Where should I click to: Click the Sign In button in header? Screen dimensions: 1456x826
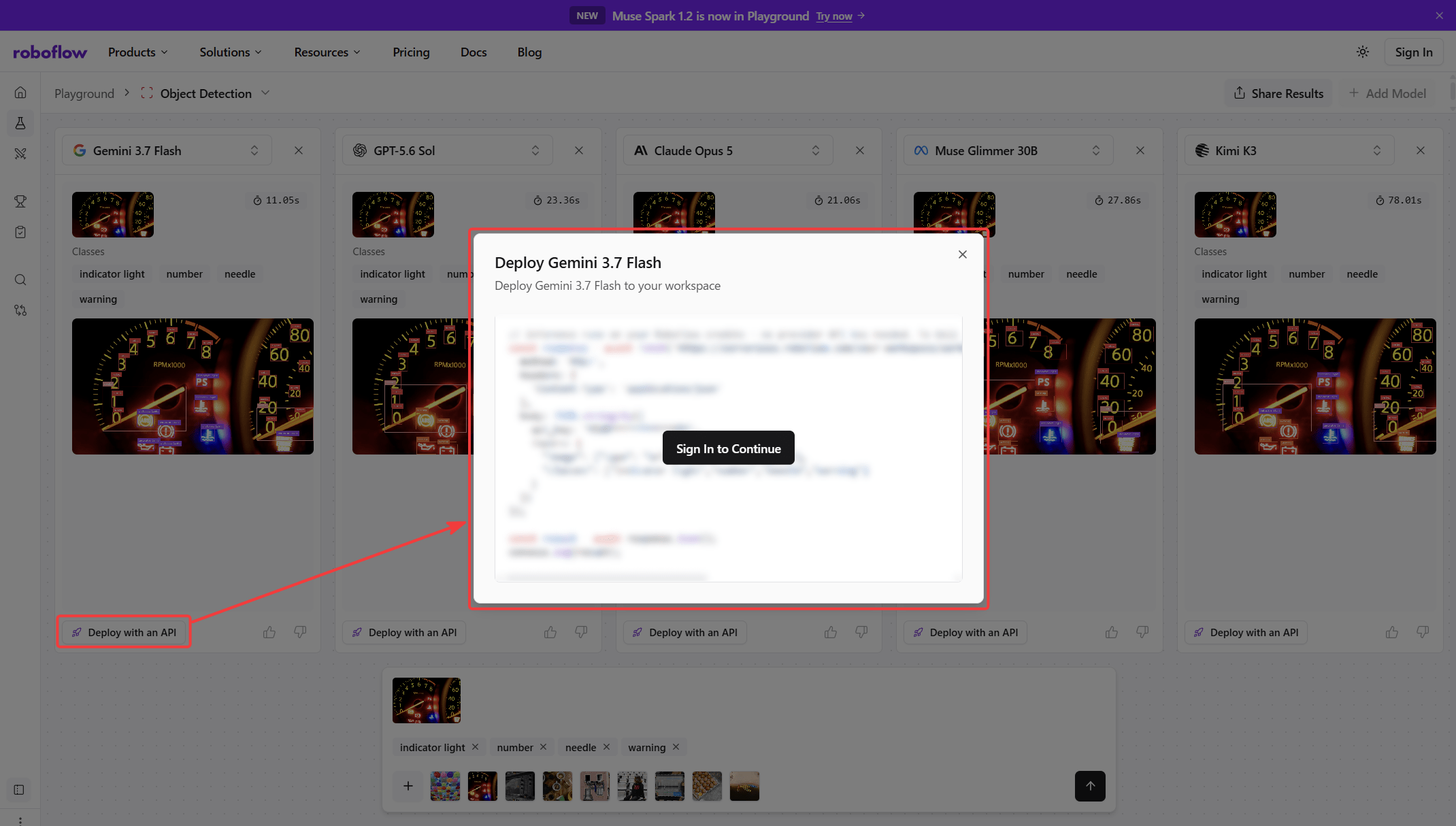(x=1414, y=52)
